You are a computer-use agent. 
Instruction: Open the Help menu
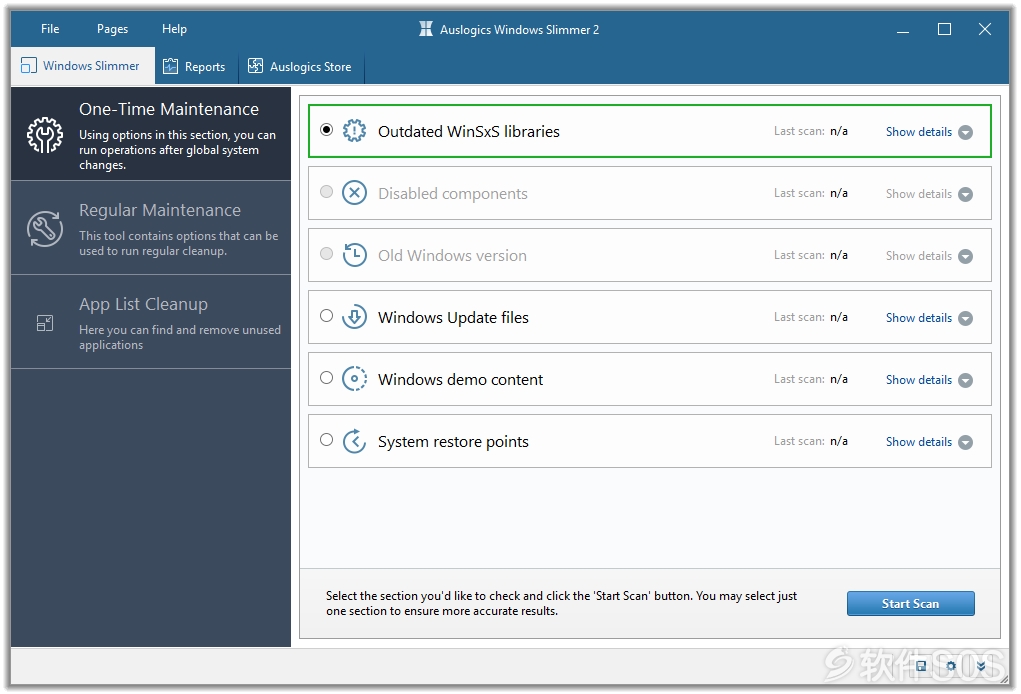(175, 29)
